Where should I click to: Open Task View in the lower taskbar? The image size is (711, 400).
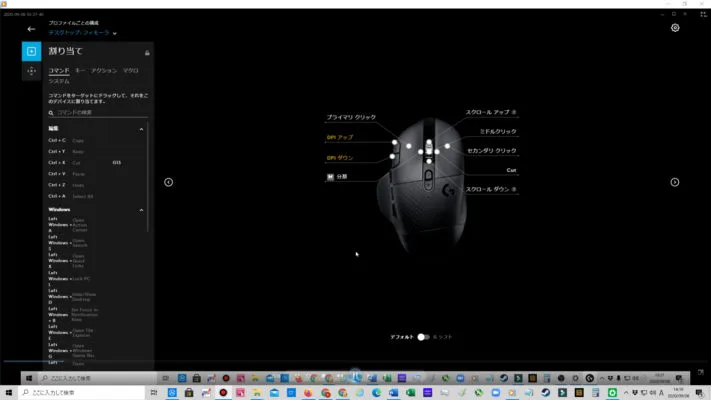[154, 393]
